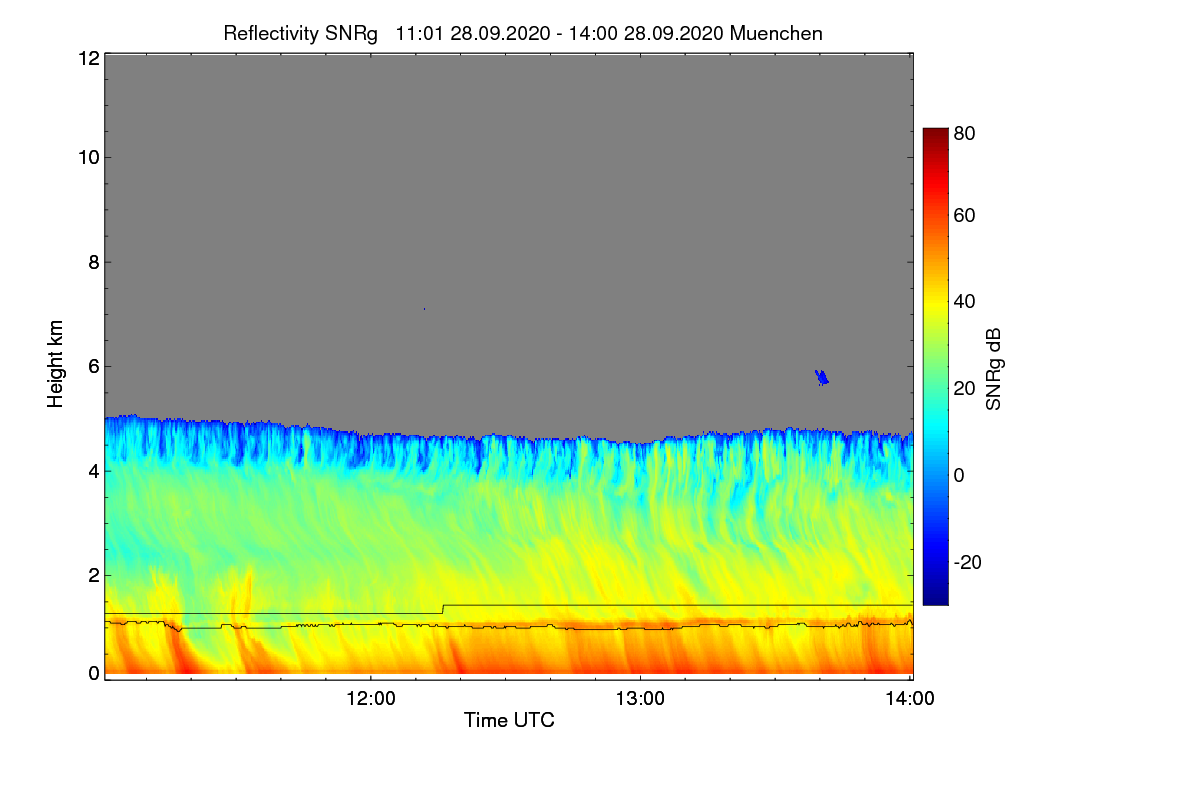The height and width of the screenshot is (800, 1200).
Task: Click the 'Muenchen' location in title
Action: (x=776, y=33)
